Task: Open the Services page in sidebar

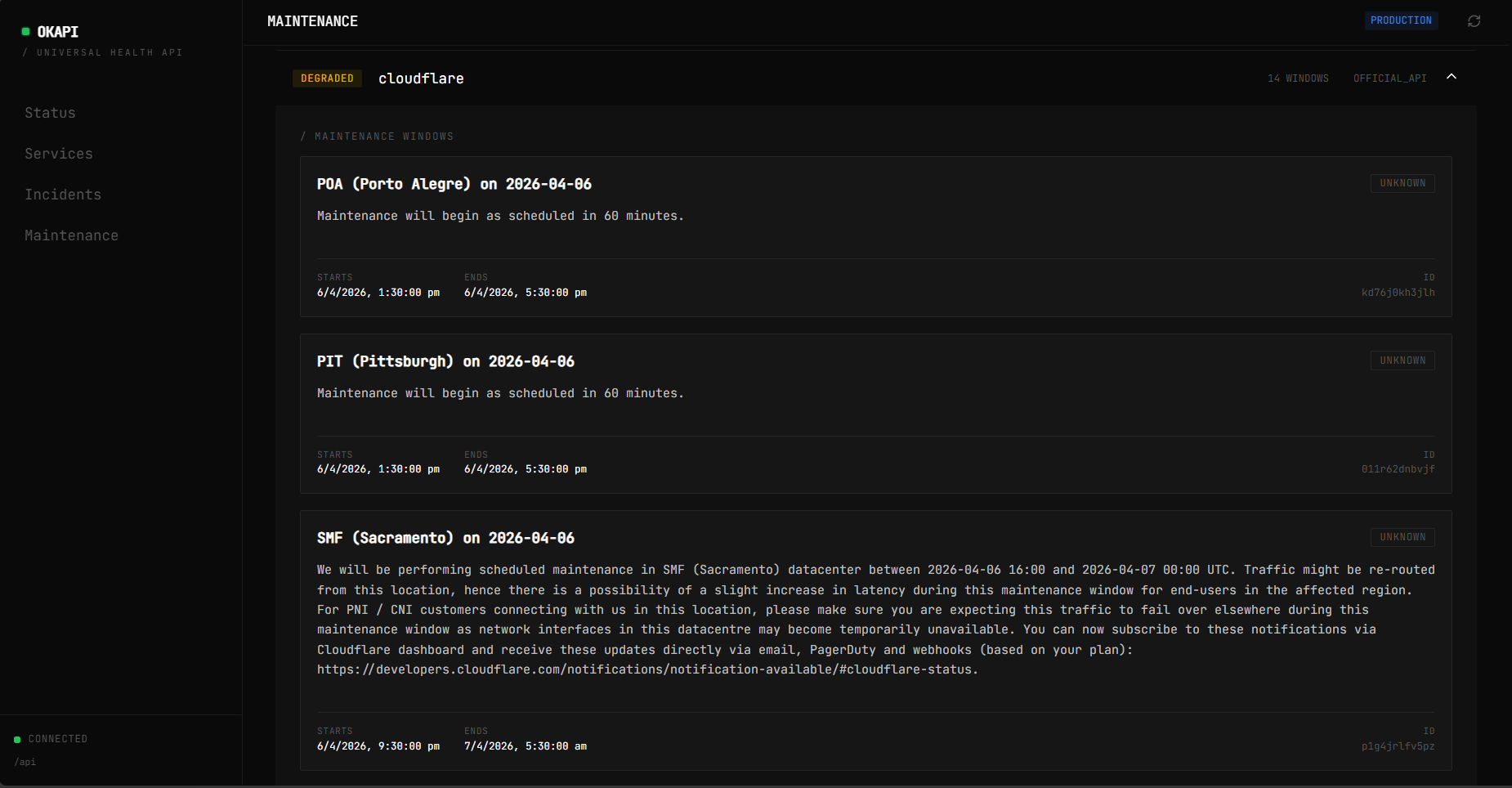Action: coord(59,154)
